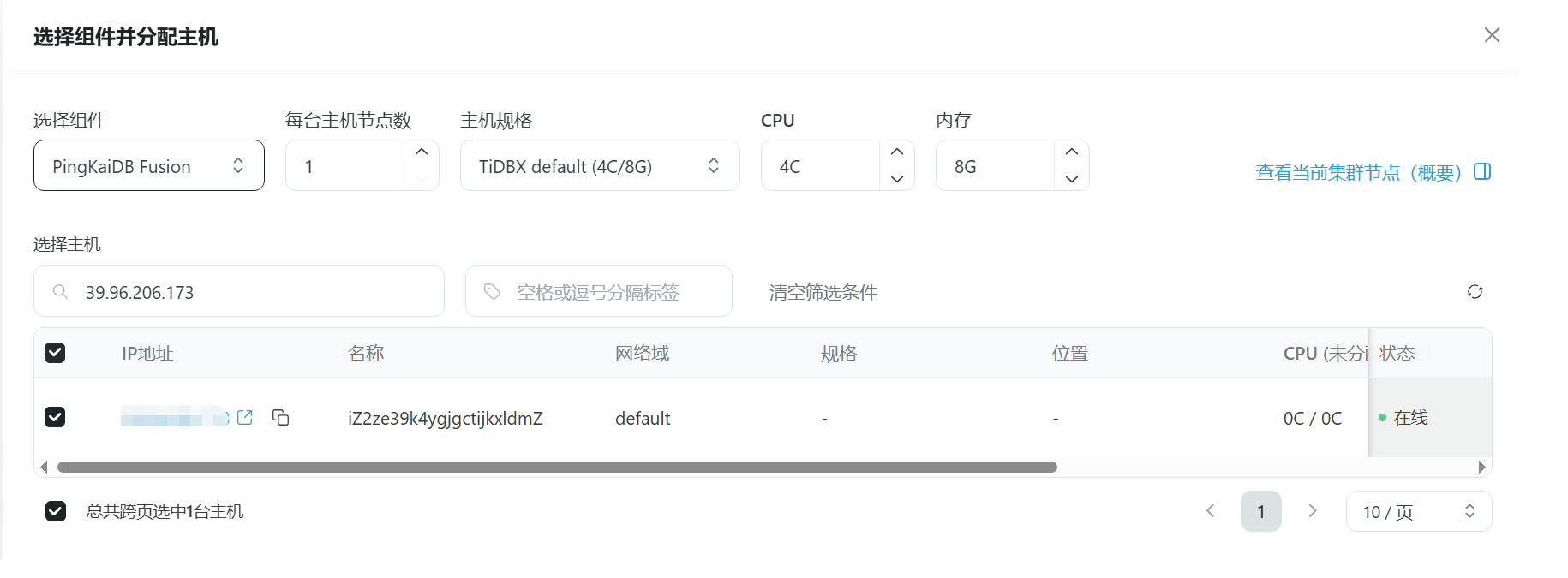1568x578 pixels.
Task: Open the host IP external link icon
Action: [x=245, y=418]
